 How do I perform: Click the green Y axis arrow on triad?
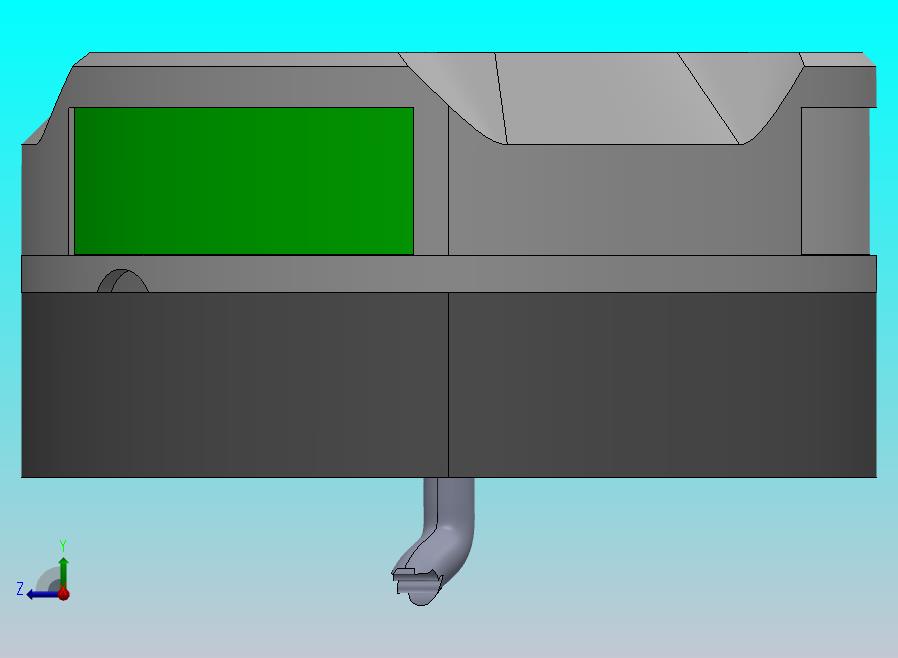click(x=64, y=572)
